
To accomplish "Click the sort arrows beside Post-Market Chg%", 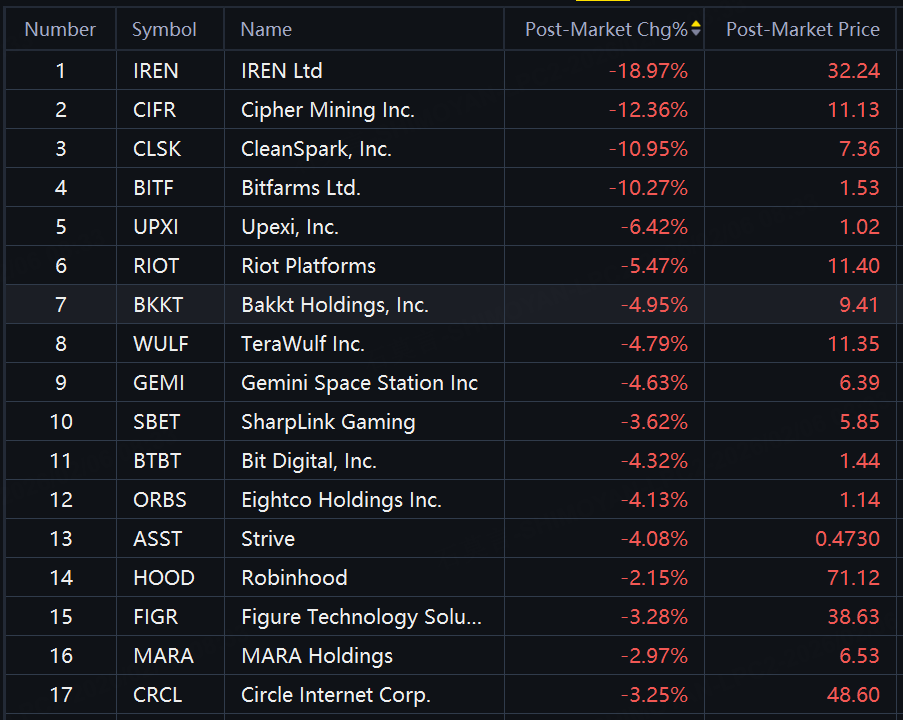I will click(696, 29).
